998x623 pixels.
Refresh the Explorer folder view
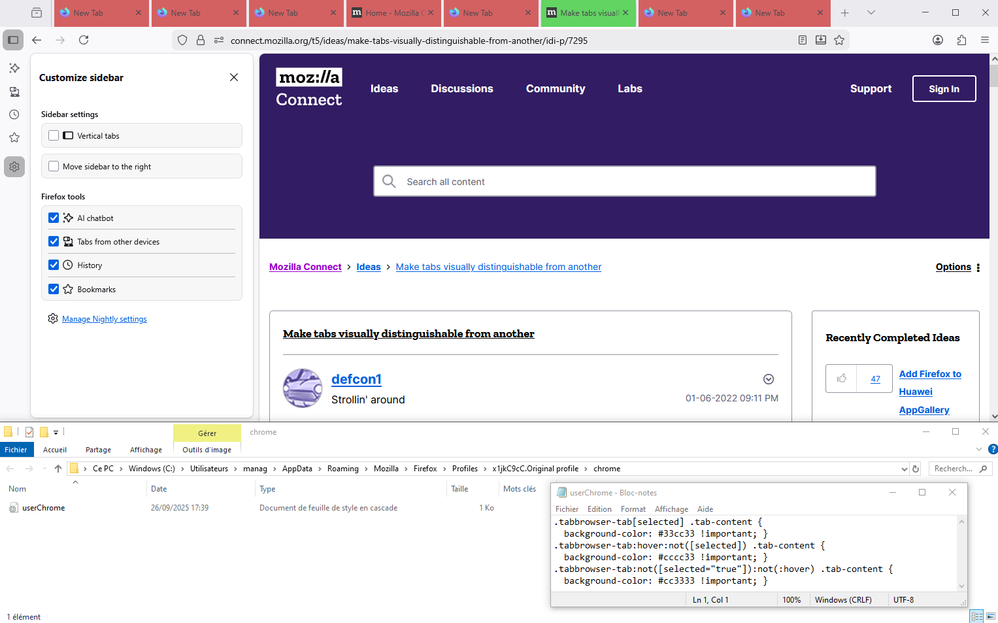pyautogui.click(x=915, y=468)
